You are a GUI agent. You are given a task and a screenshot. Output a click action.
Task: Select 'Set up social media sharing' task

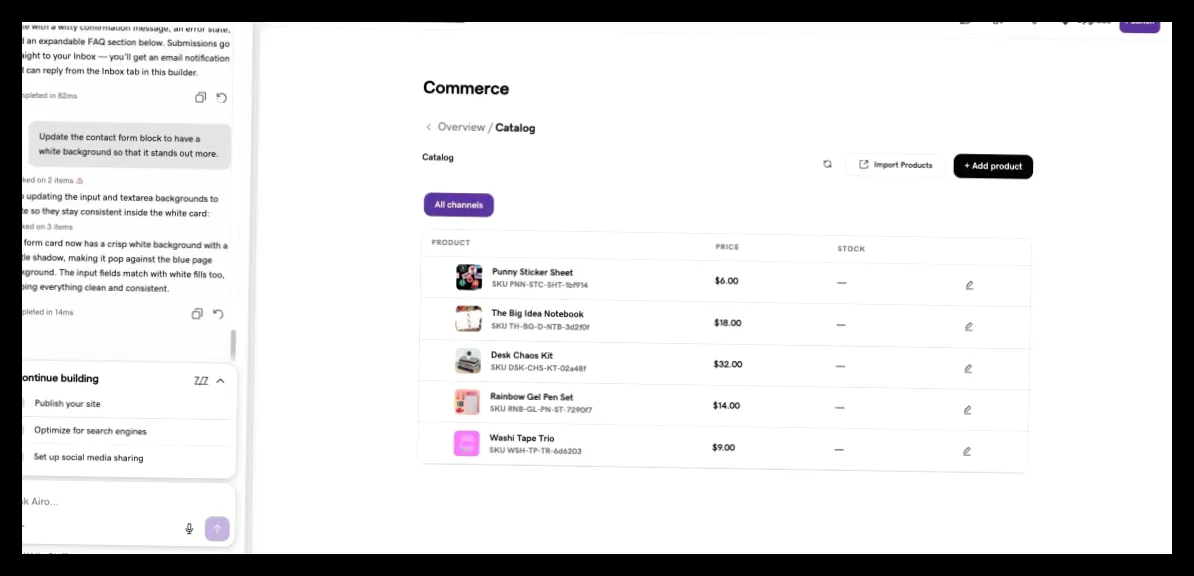pos(88,458)
